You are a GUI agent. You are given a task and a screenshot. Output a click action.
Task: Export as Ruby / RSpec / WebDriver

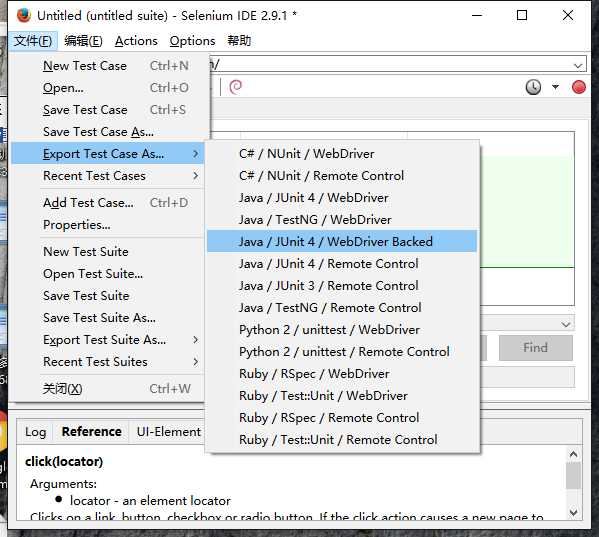(x=342, y=374)
